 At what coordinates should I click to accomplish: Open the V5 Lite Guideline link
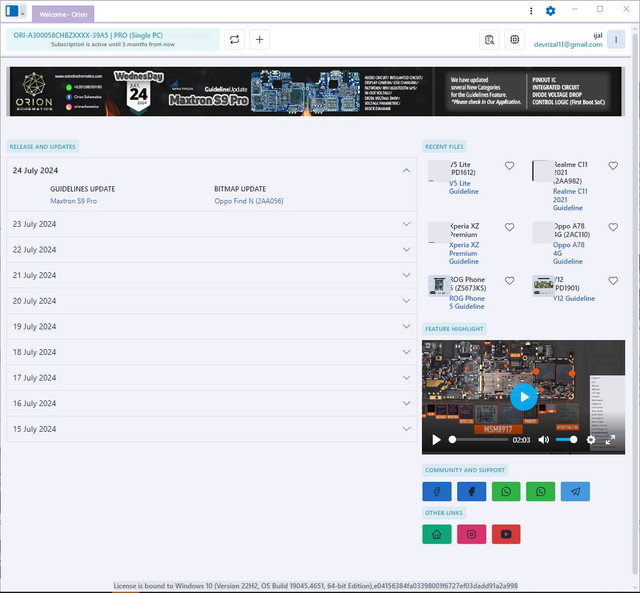click(464, 187)
